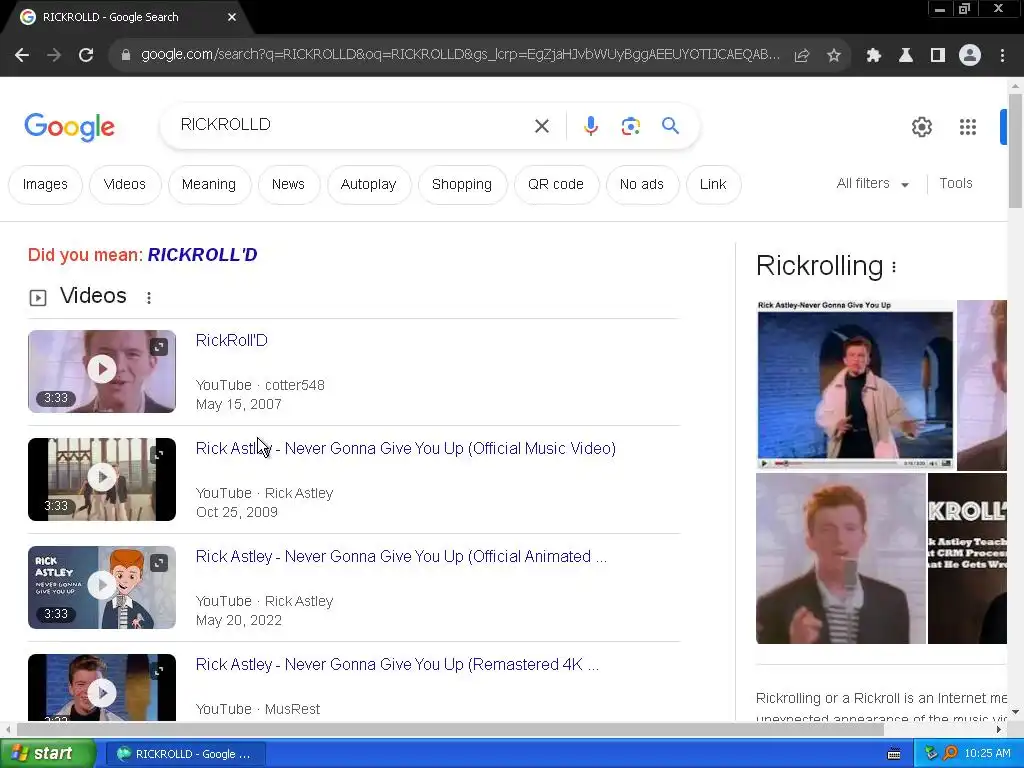Select RICKROLLD Chrome taskbar button

coord(185,754)
